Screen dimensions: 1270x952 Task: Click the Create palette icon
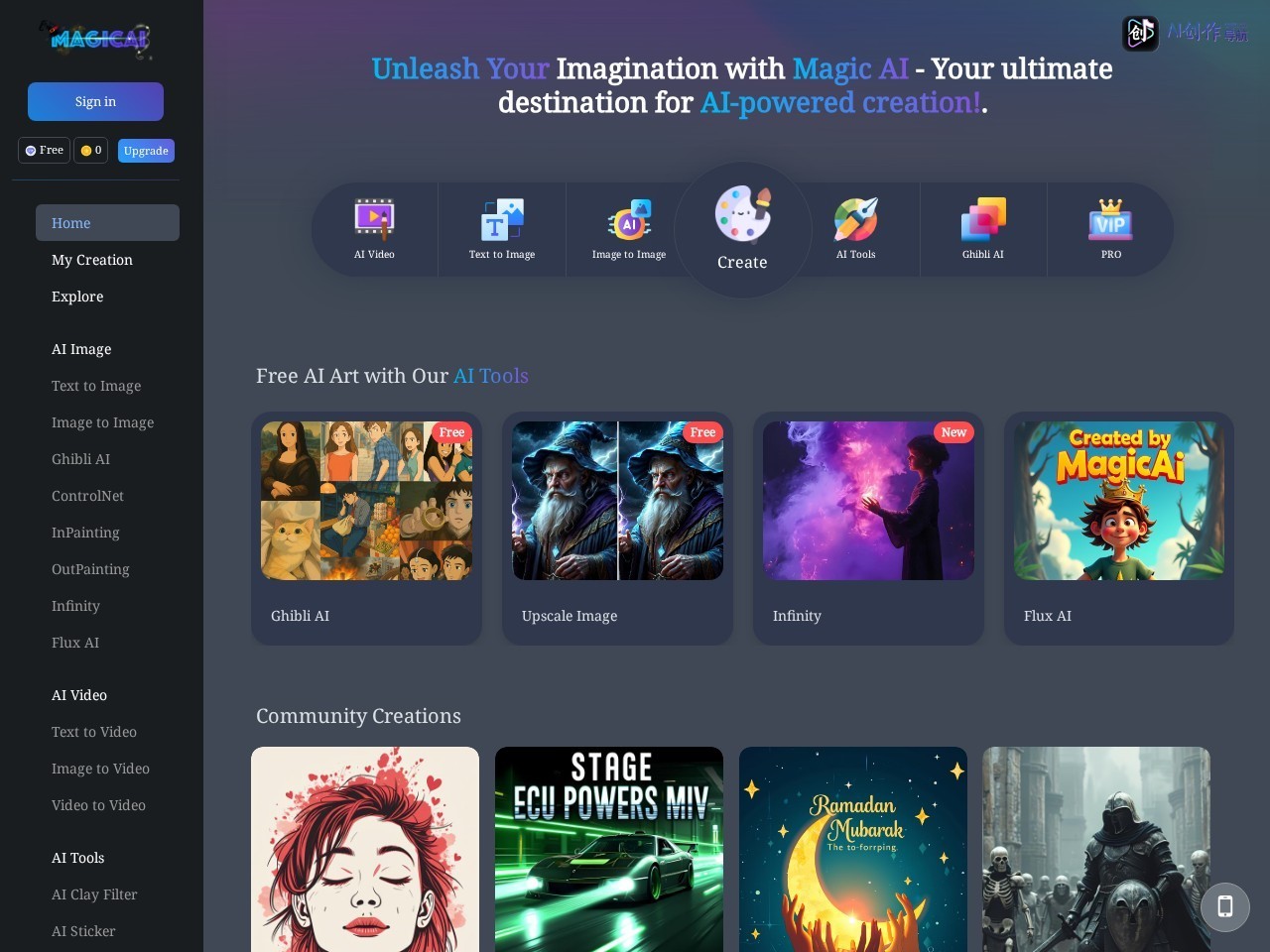[742, 214]
